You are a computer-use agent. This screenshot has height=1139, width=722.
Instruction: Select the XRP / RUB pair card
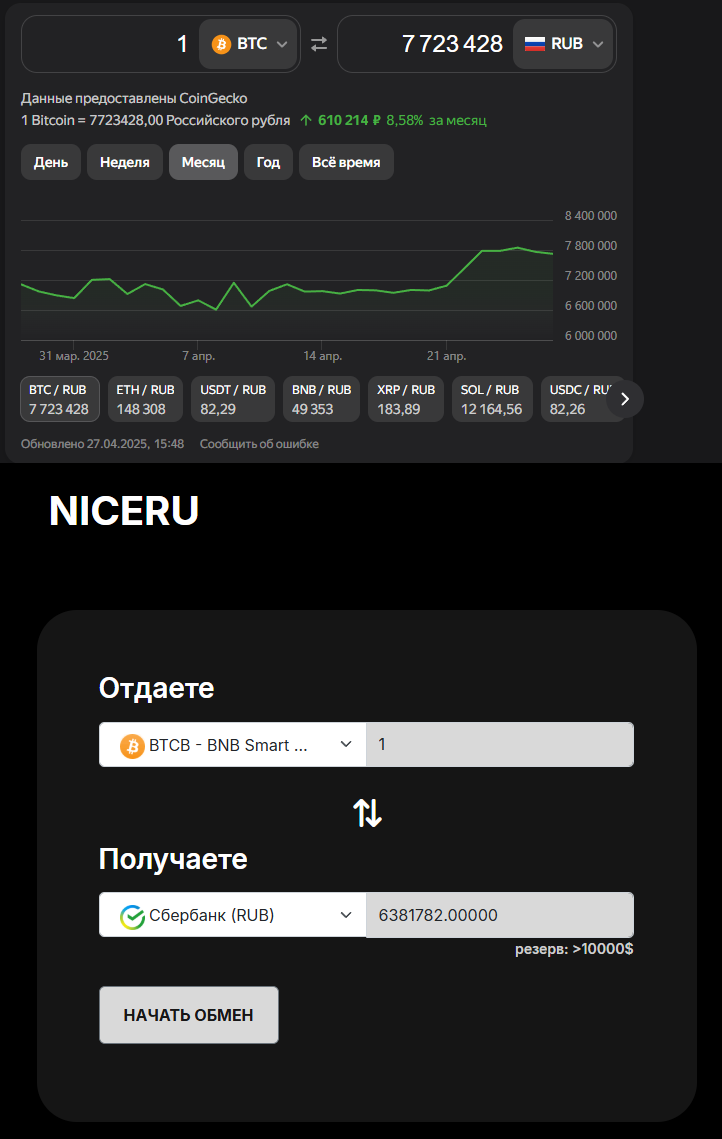coord(406,399)
